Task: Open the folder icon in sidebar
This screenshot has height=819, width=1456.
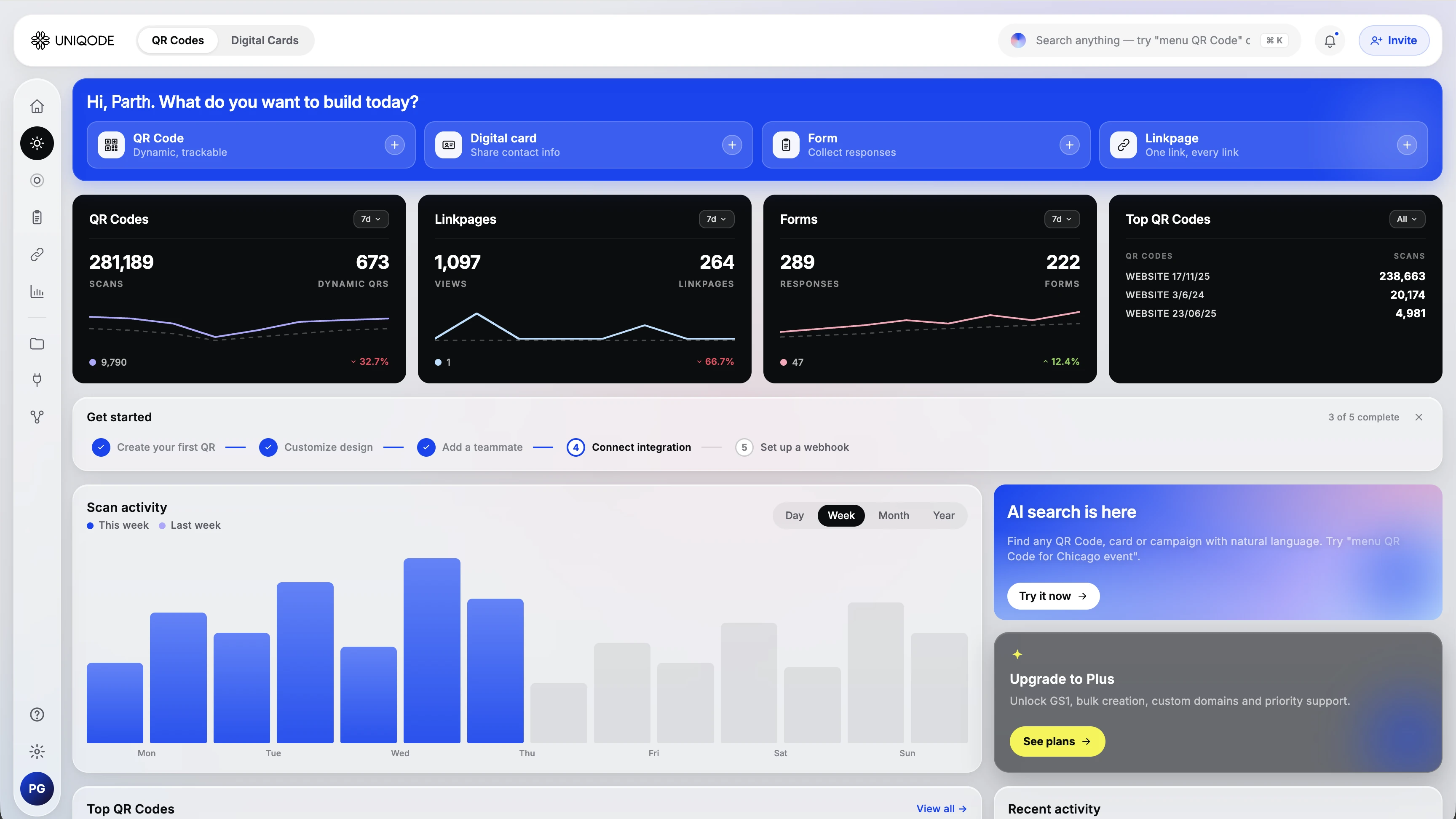Action: coord(37,344)
